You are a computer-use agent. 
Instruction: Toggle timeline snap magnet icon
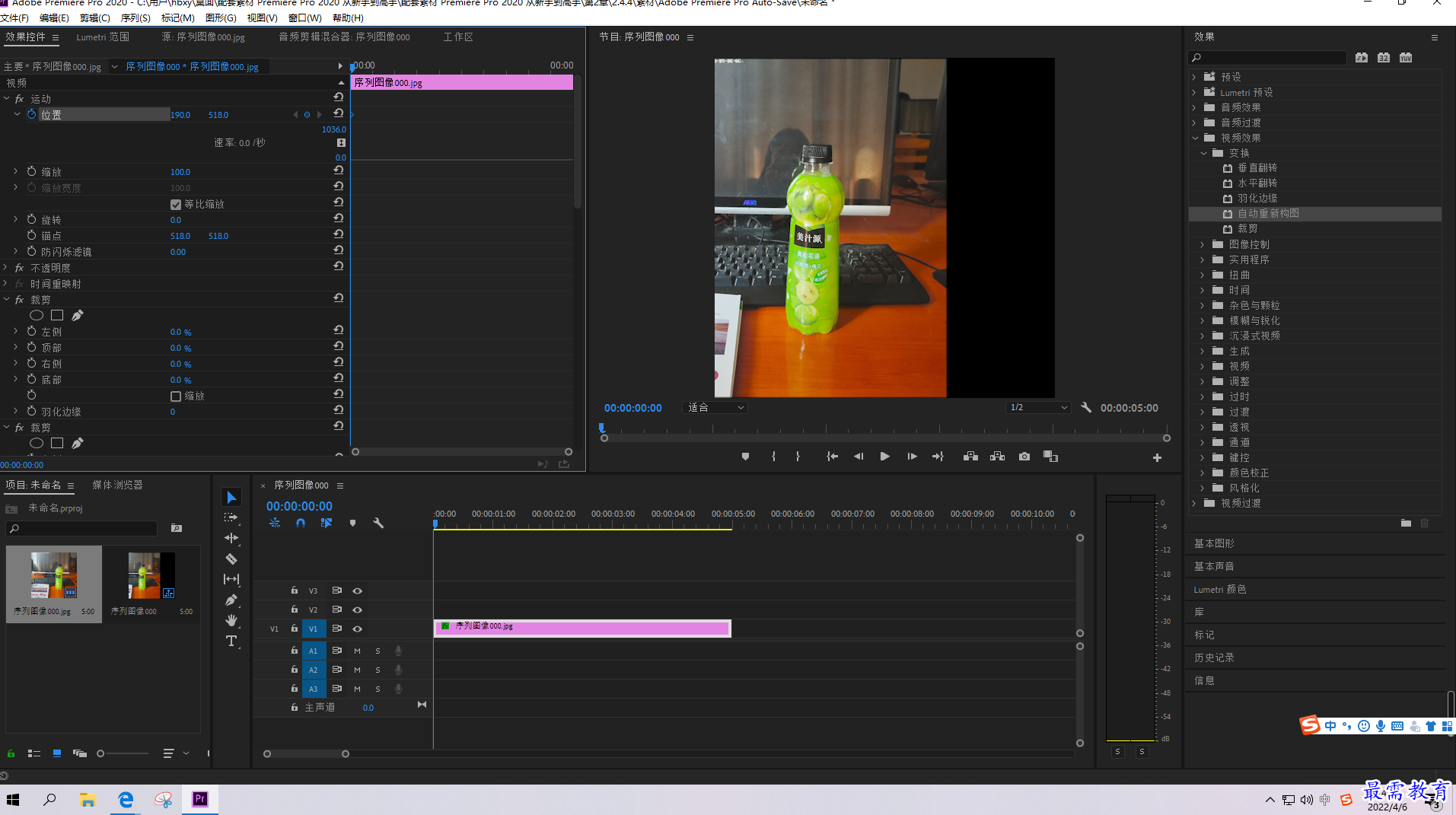(x=301, y=523)
